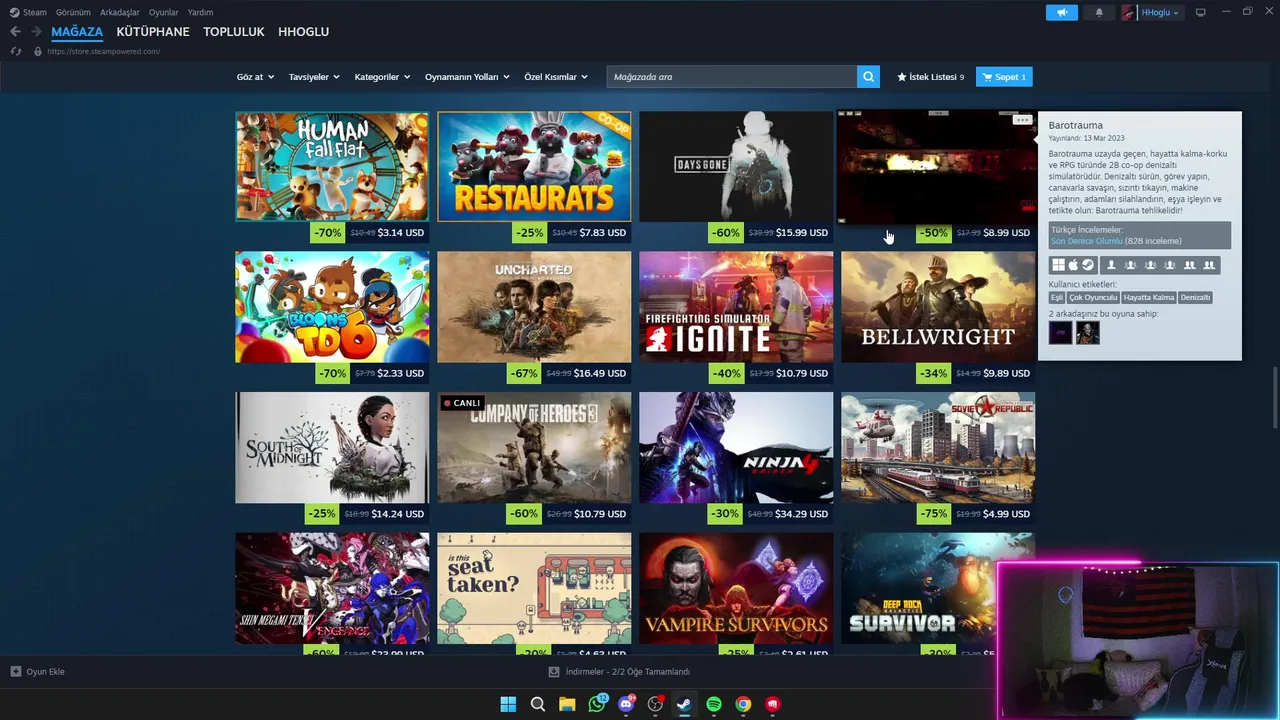
Task: Click the Apple platform icon in tooltip
Action: tap(1073, 265)
